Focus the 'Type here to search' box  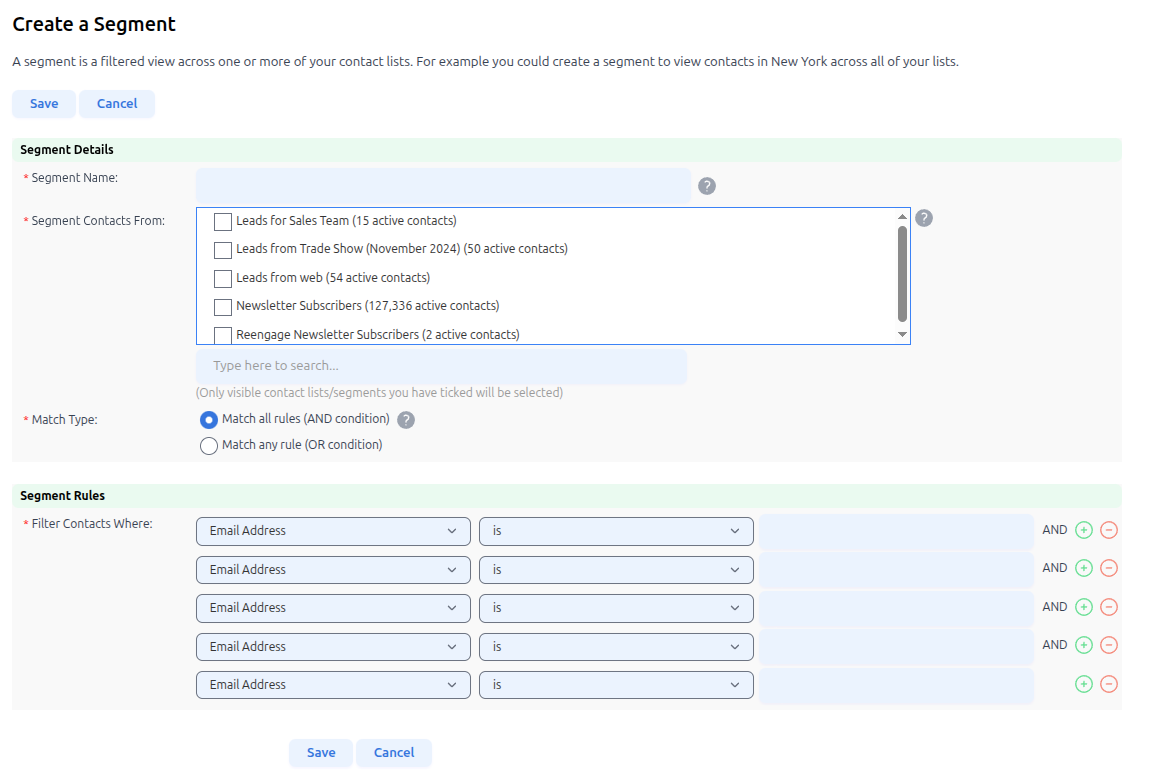[x=441, y=366]
